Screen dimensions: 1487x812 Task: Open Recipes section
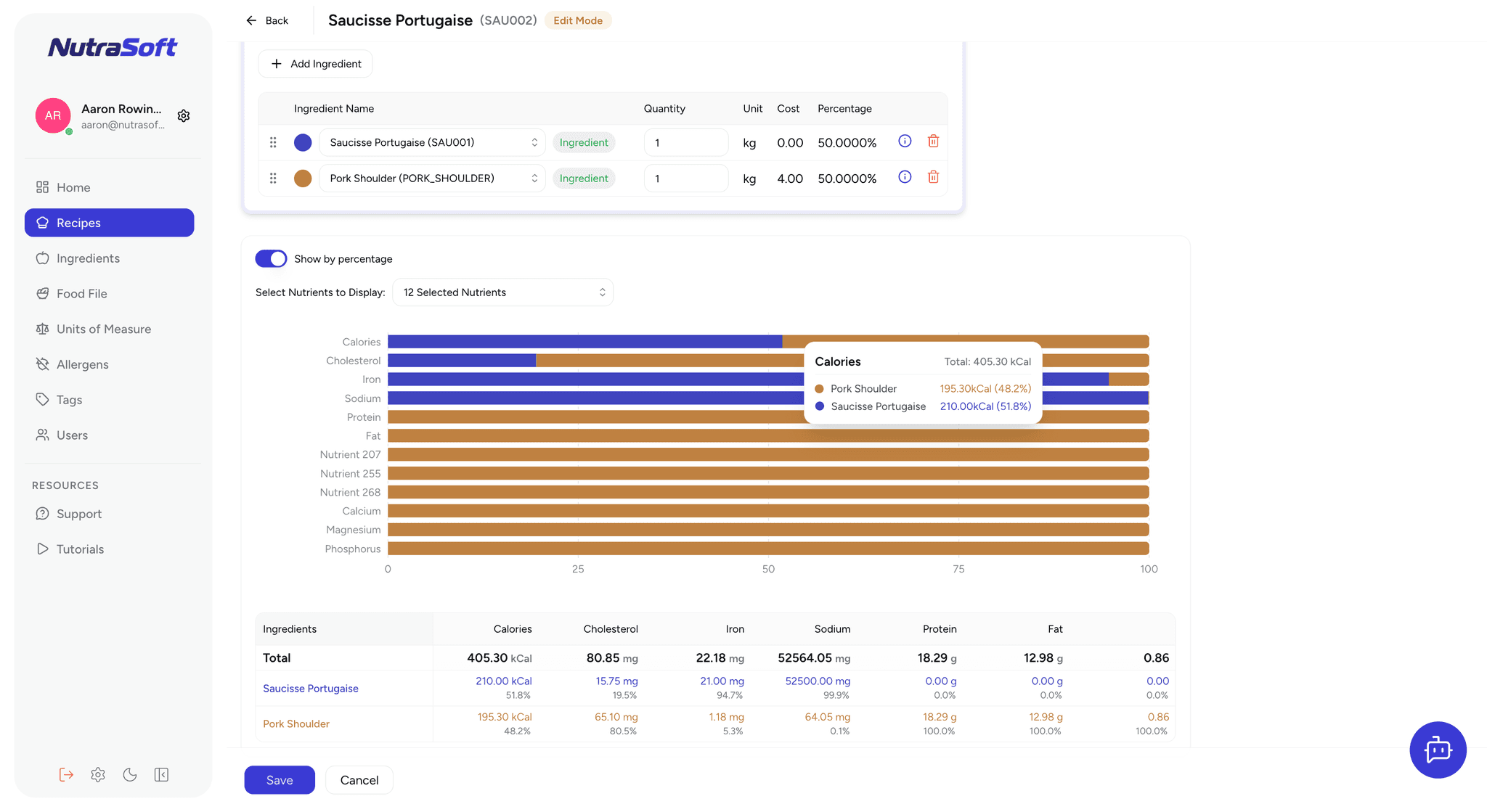[x=109, y=223]
